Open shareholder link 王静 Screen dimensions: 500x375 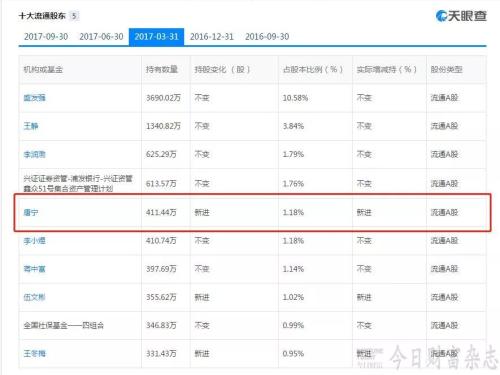point(31,126)
